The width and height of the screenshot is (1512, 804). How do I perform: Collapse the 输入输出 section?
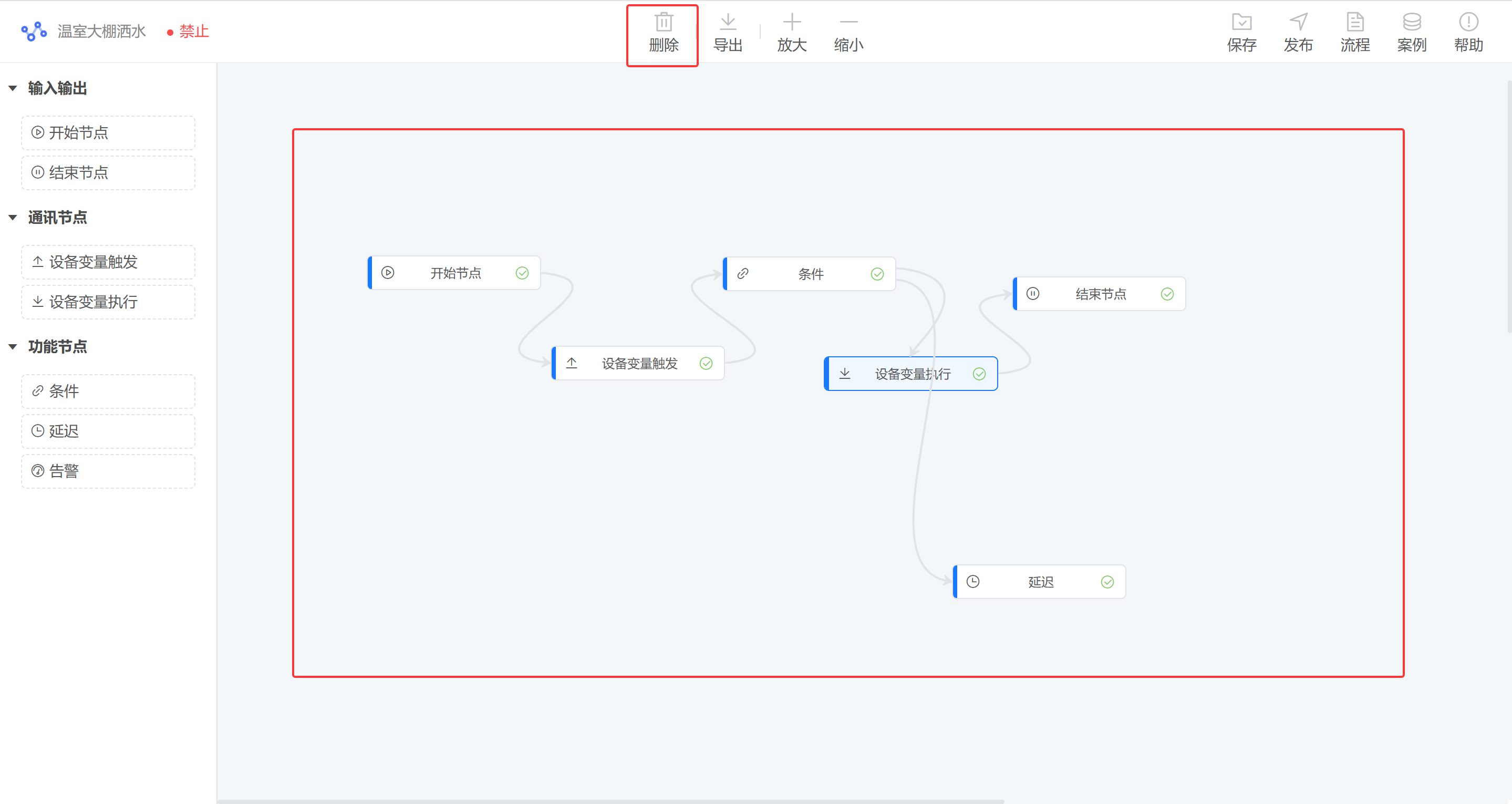click(x=12, y=88)
